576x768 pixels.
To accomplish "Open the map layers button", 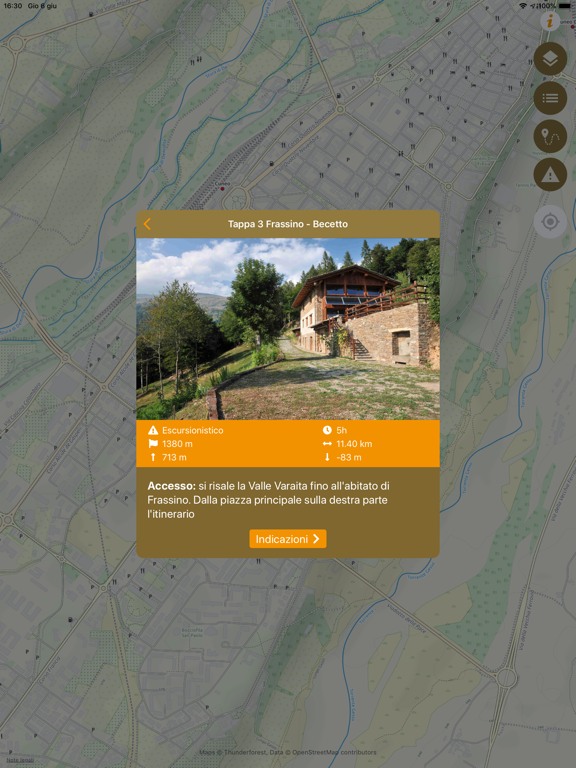I will 550,59.
